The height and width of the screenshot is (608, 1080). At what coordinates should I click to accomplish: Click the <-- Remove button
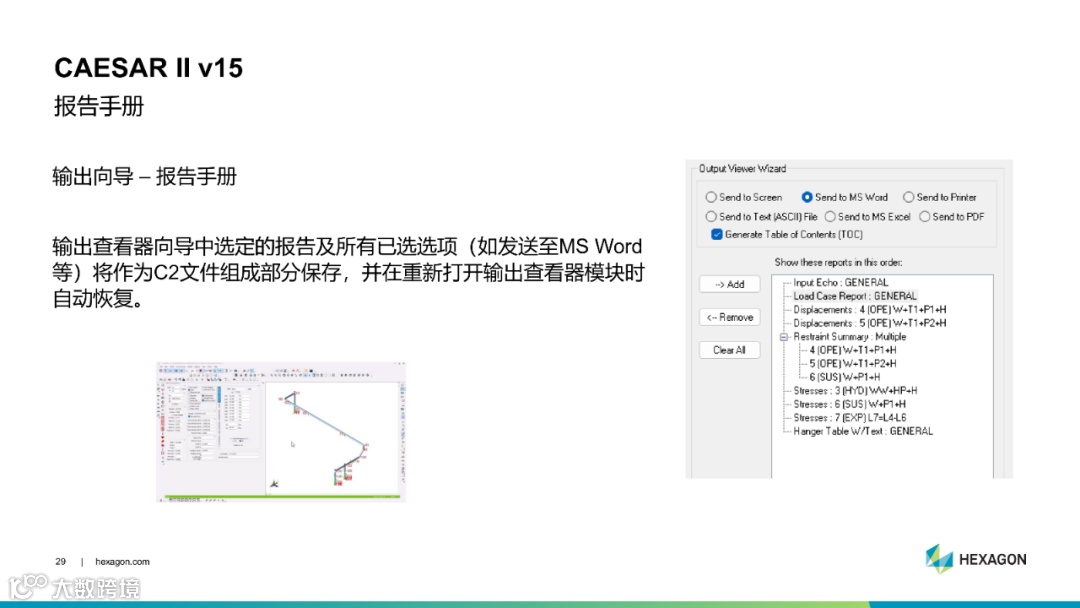(729, 317)
